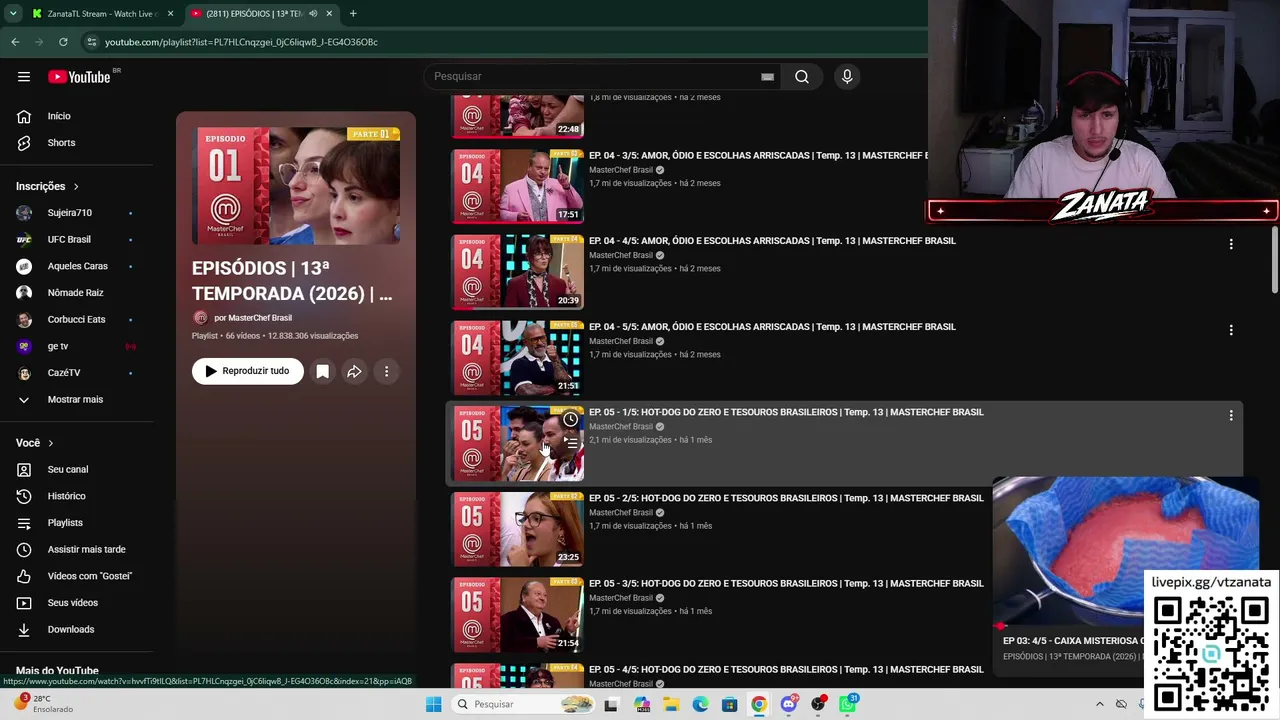Expand the Você section
This screenshot has height=720, width=1280.
coord(34,443)
